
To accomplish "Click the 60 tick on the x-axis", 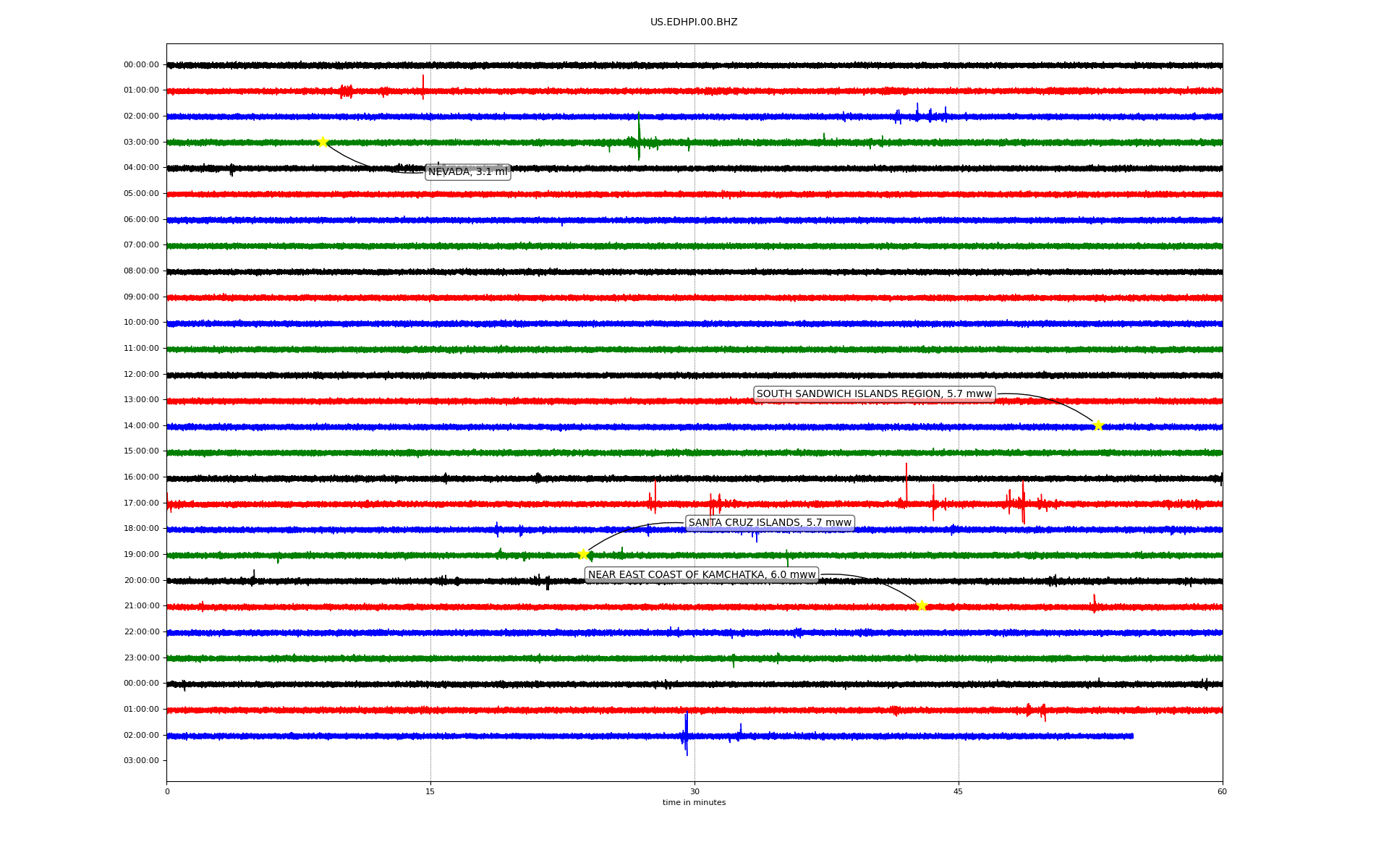I will point(1222,791).
